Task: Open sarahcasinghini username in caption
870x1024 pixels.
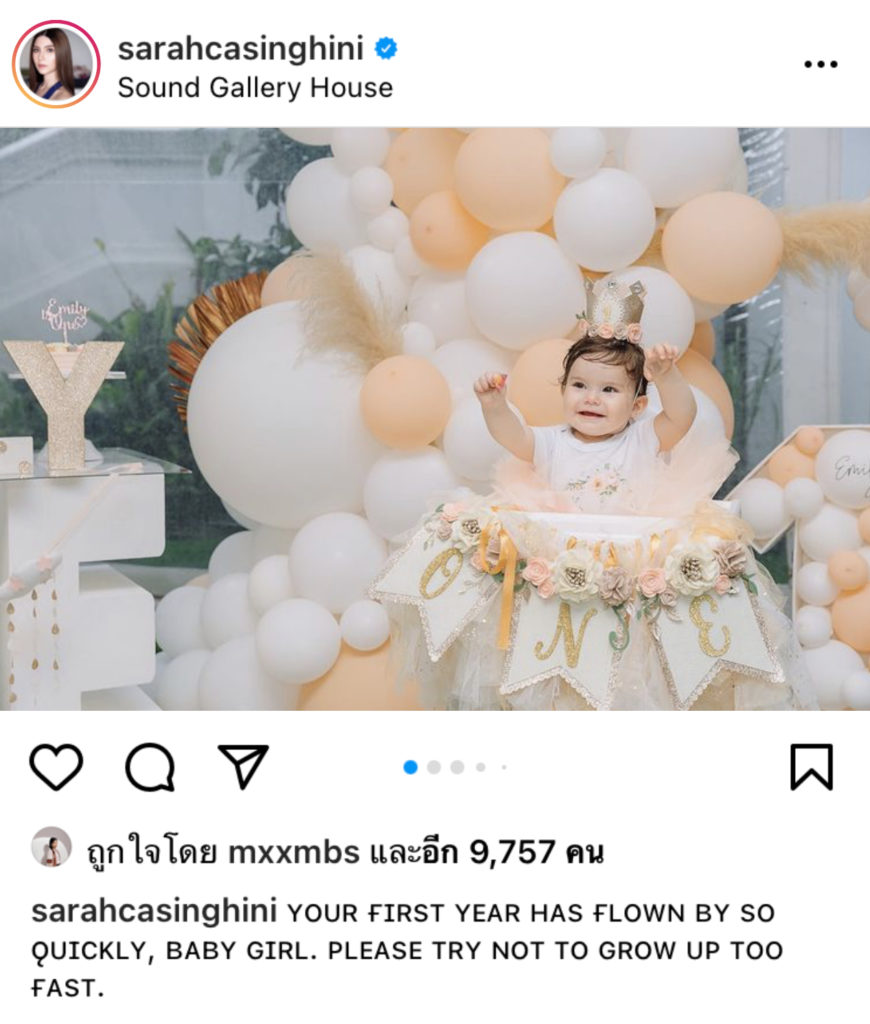Action: point(154,911)
